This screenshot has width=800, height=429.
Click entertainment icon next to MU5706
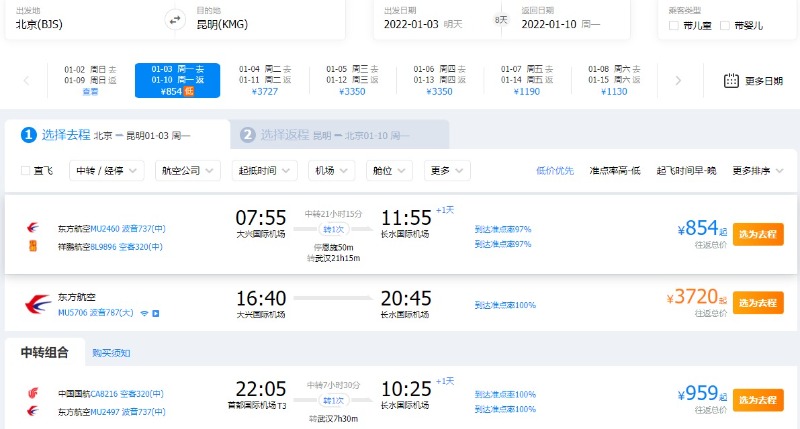[156, 313]
